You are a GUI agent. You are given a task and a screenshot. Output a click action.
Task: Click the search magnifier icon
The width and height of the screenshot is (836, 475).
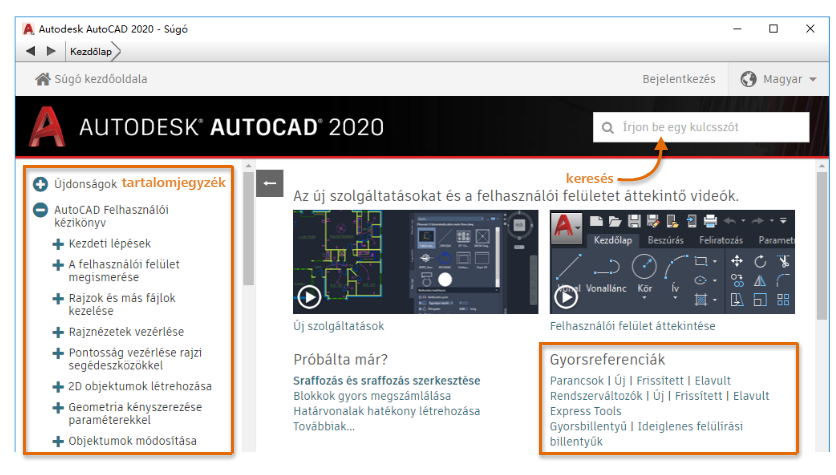pyautogui.click(x=607, y=128)
